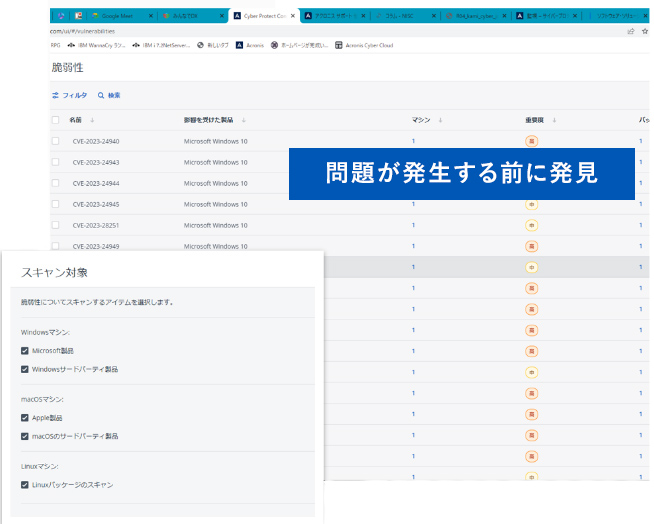Open the second pinned tab with red icon
654x524 pixels.
click(78, 16)
